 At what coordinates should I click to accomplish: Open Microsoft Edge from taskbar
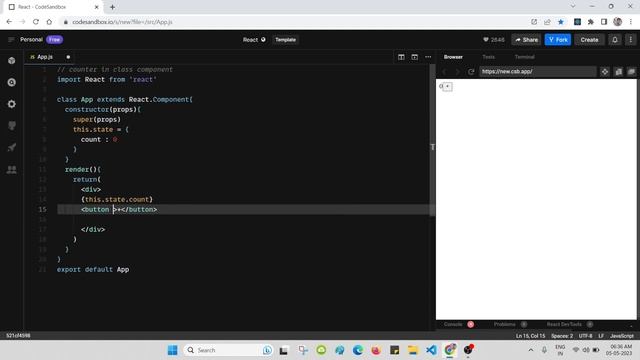click(x=358, y=350)
